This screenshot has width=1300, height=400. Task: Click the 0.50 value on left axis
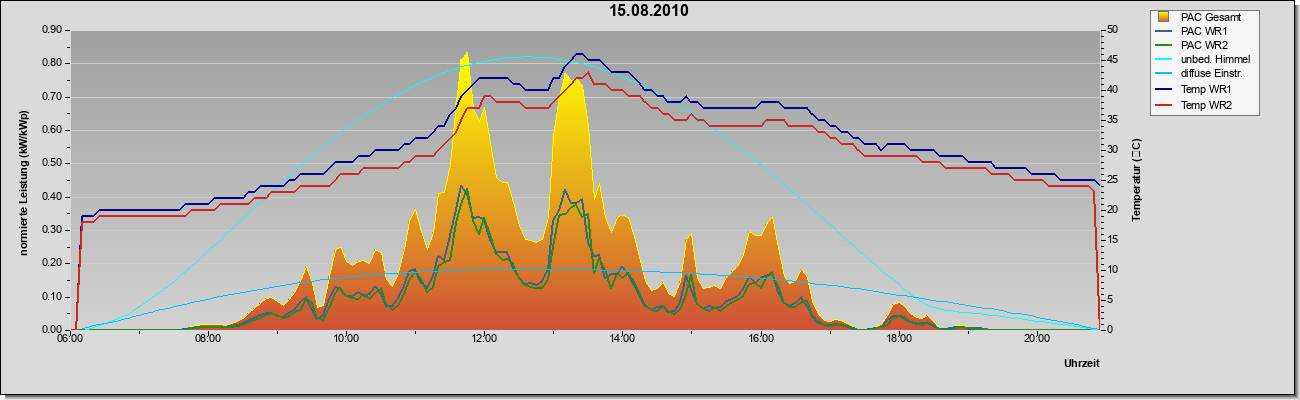click(51, 163)
